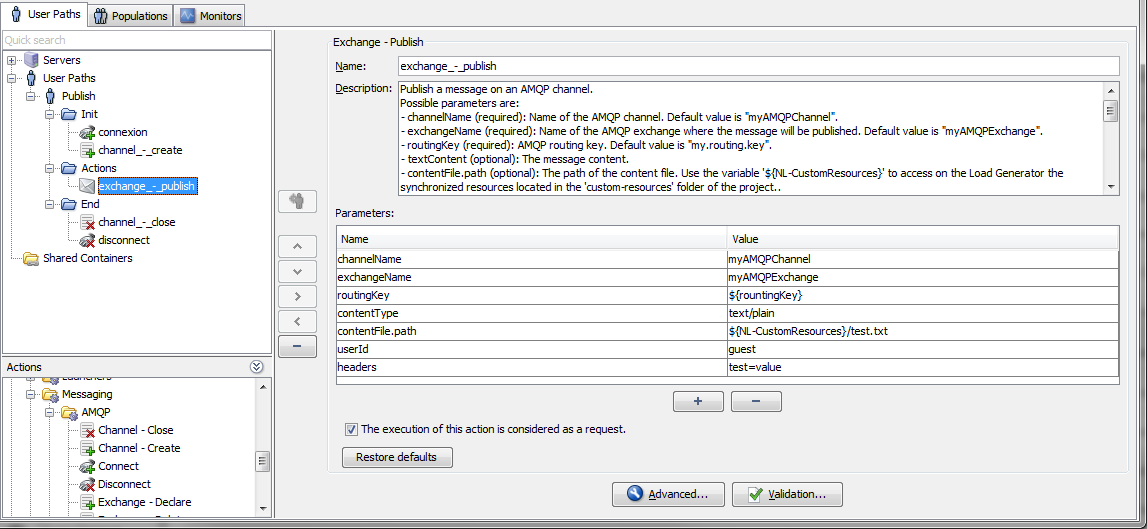Viewport: 1147px width, 529px height.
Task: Click the Connect action icon under AMQP
Action: pos(87,466)
